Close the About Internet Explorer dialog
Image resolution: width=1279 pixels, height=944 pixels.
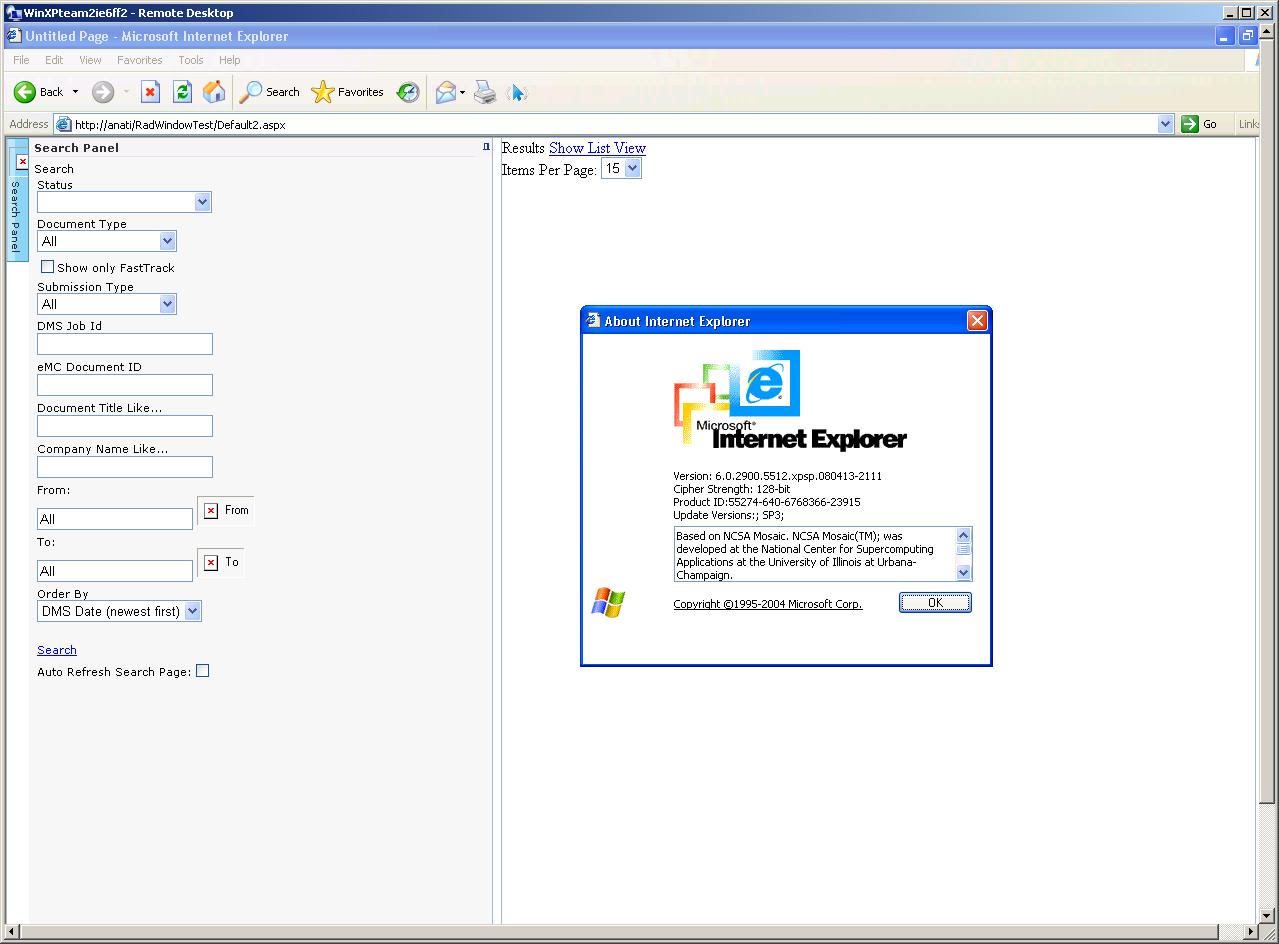click(x=977, y=320)
